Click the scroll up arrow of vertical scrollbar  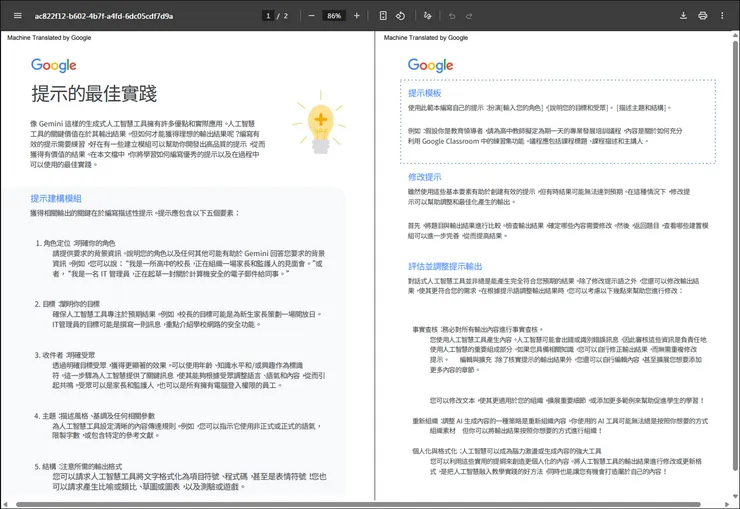pos(735,35)
